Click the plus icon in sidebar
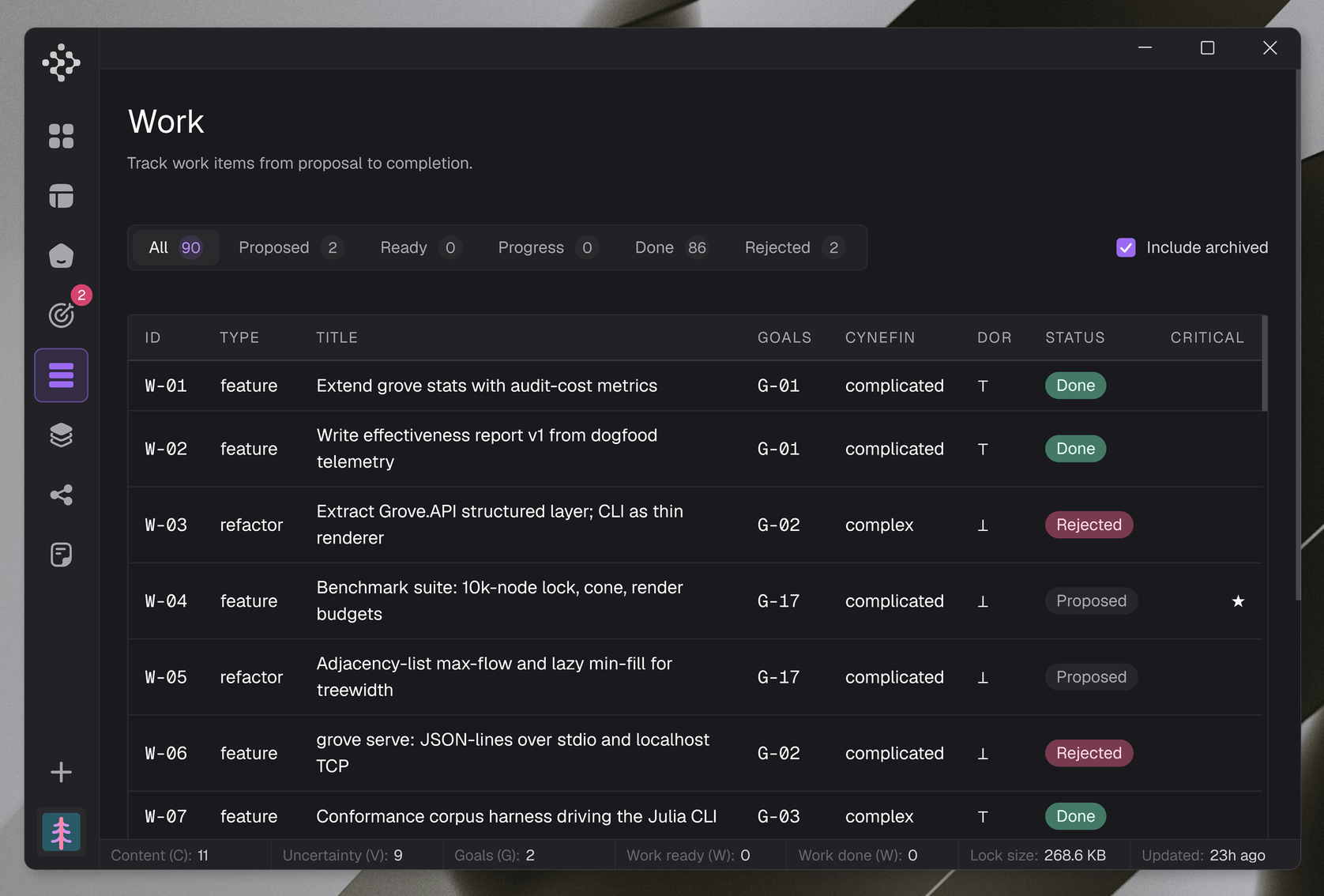Screen dimensions: 1324x896 click(61, 772)
